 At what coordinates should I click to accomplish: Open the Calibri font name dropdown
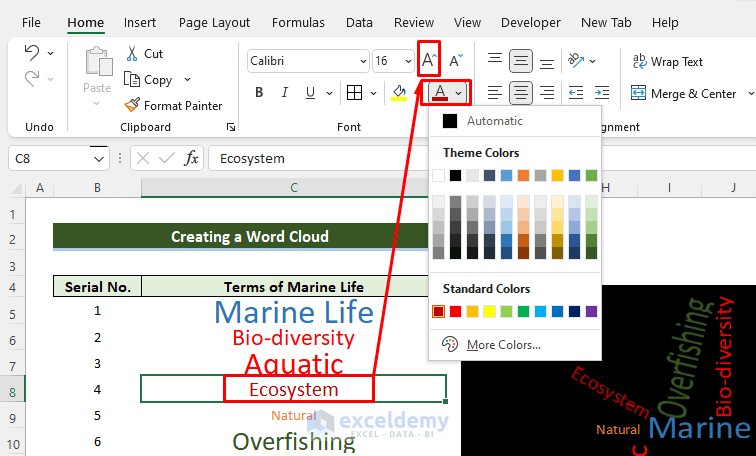point(363,61)
